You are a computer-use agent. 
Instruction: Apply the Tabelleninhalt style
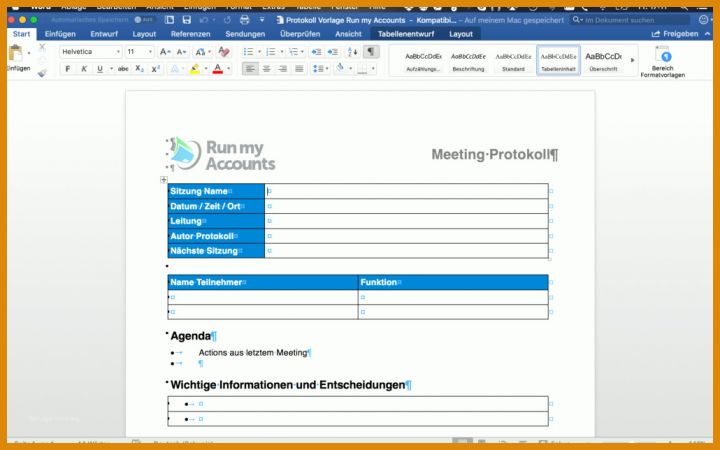(558, 60)
